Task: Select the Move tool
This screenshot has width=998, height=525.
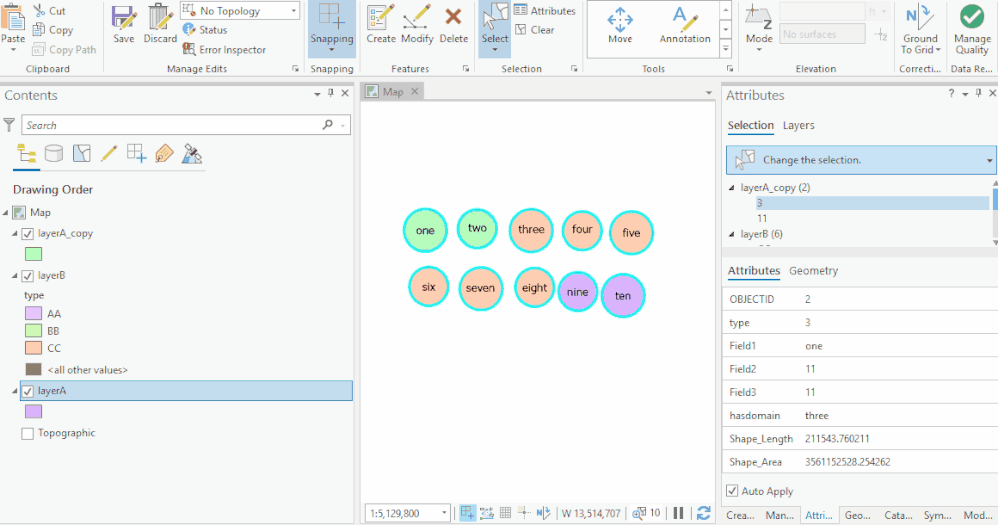Action: (x=620, y=25)
